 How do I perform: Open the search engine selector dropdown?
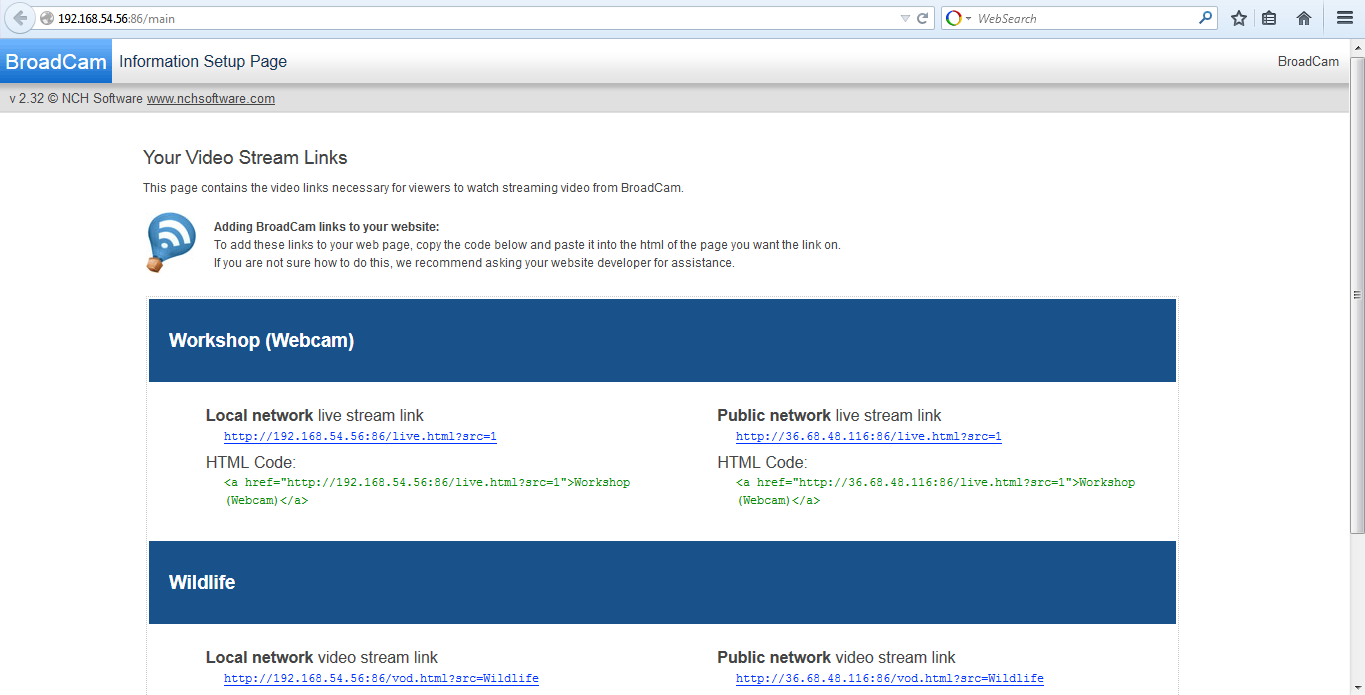point(959,18)
